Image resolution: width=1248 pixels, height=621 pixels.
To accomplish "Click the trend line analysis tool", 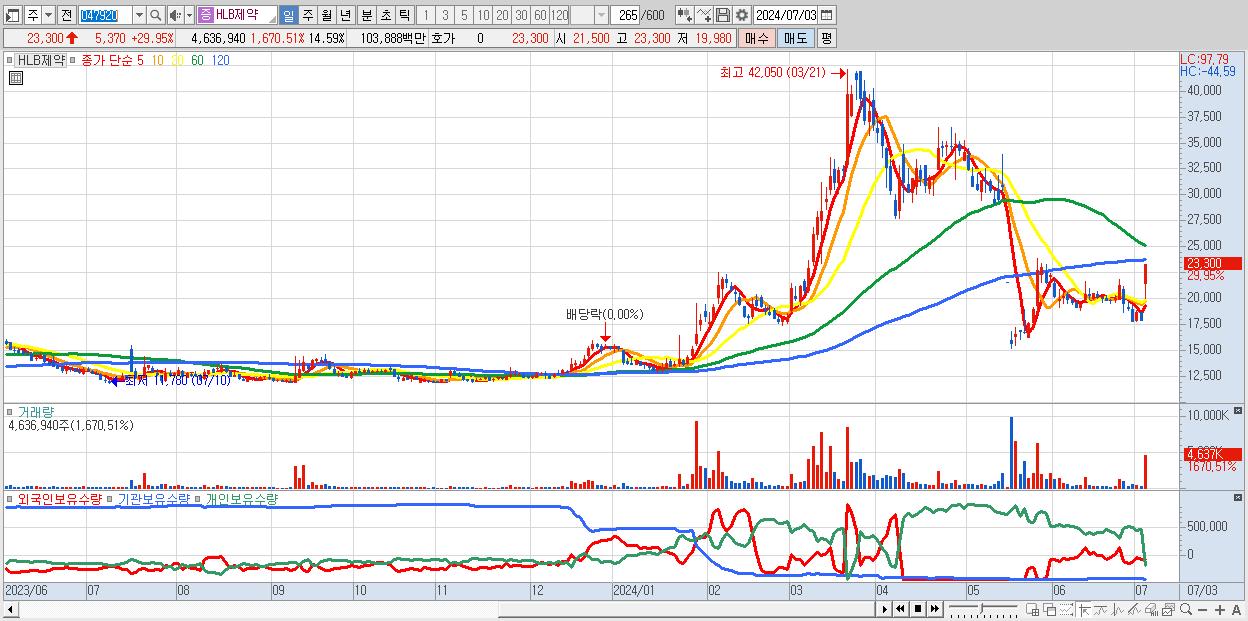I will click(1101, 610).
